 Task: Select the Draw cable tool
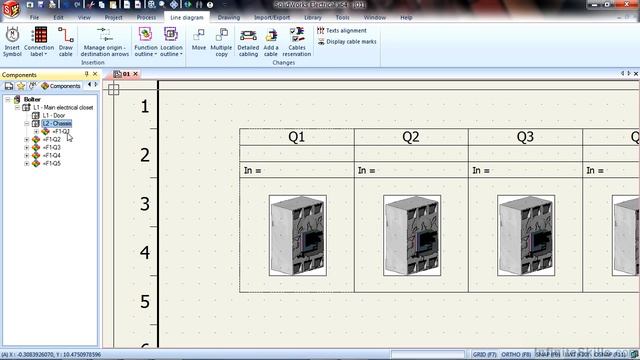pyautogui.click(x=65, y=42)
